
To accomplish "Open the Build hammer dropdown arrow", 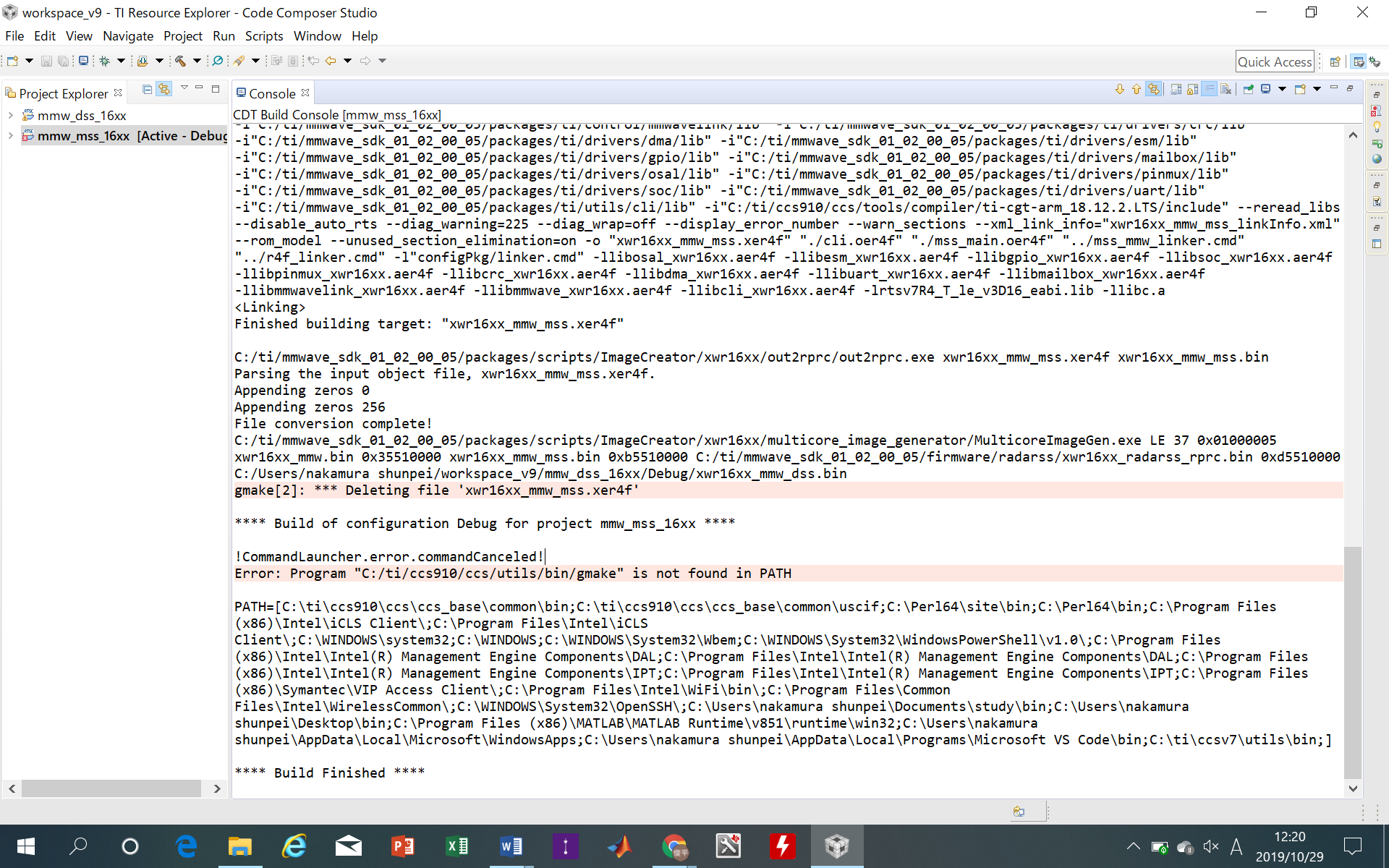I will click(x=197, y=61).
